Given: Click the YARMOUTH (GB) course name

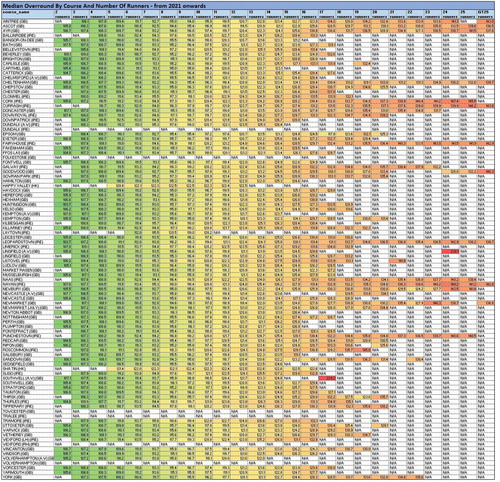Looking at the screenshot, I should (x=17, y=472).
